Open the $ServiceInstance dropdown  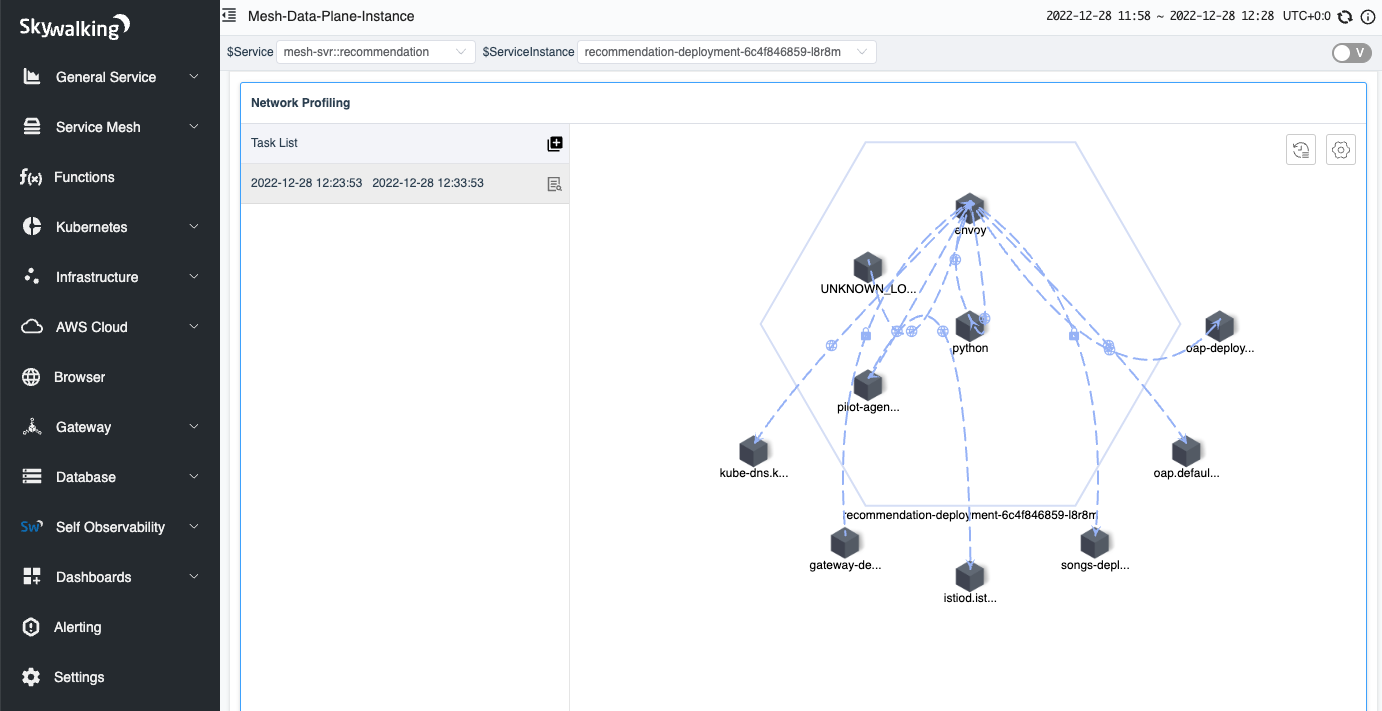point(726,52)
